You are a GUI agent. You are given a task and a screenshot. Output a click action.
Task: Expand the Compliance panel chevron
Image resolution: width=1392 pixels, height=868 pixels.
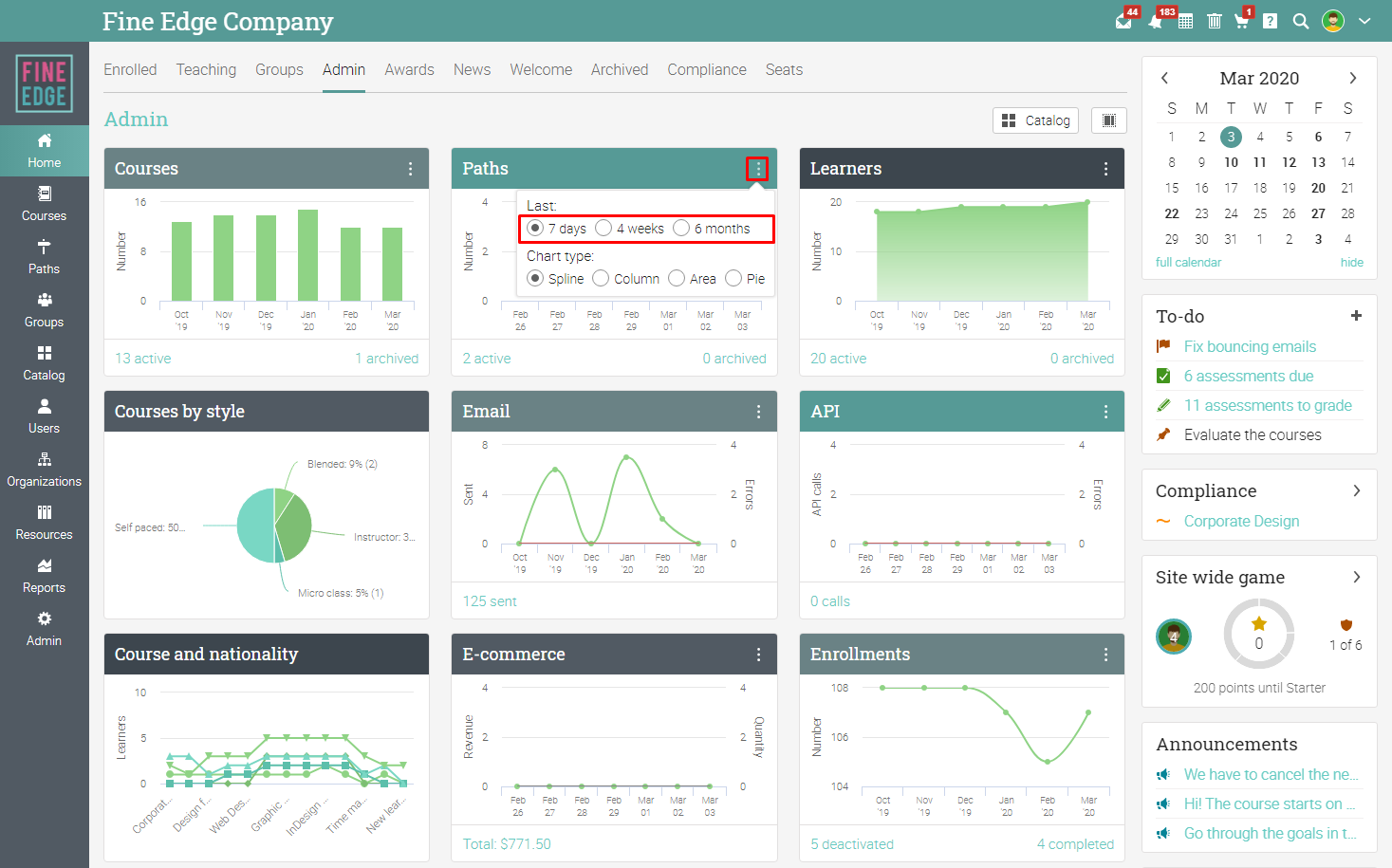click(1357, 490)
